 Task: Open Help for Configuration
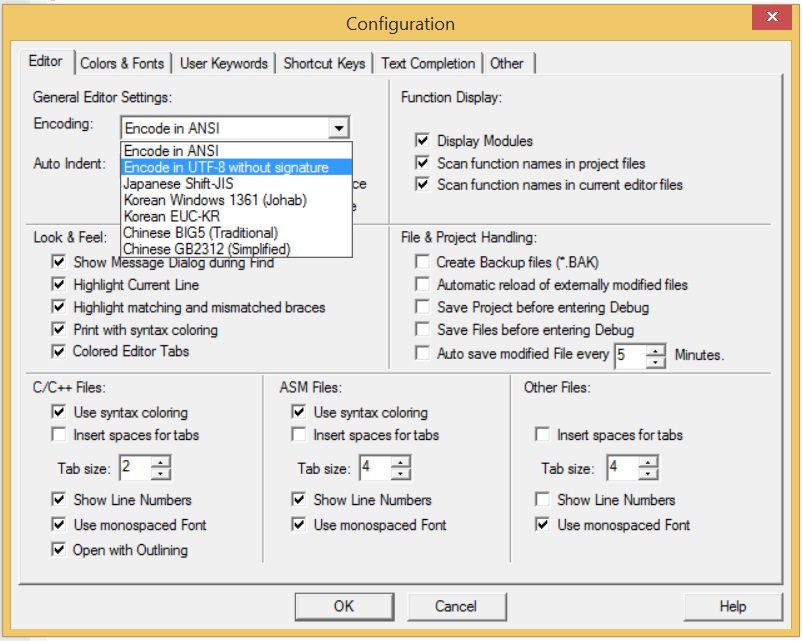coord(732,606)
